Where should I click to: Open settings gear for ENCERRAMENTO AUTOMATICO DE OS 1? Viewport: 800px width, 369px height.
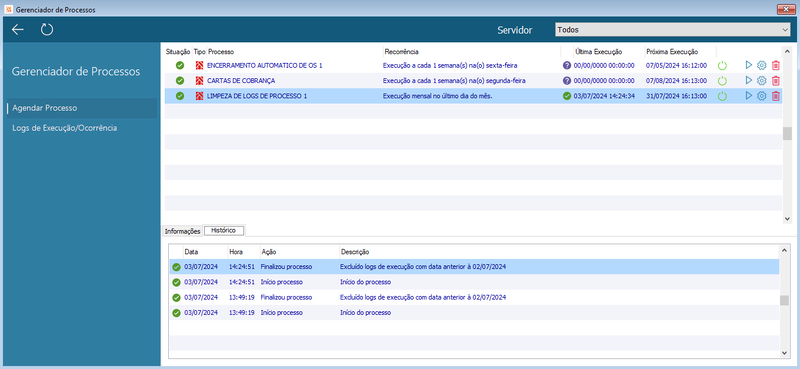(x=762, y=65)
